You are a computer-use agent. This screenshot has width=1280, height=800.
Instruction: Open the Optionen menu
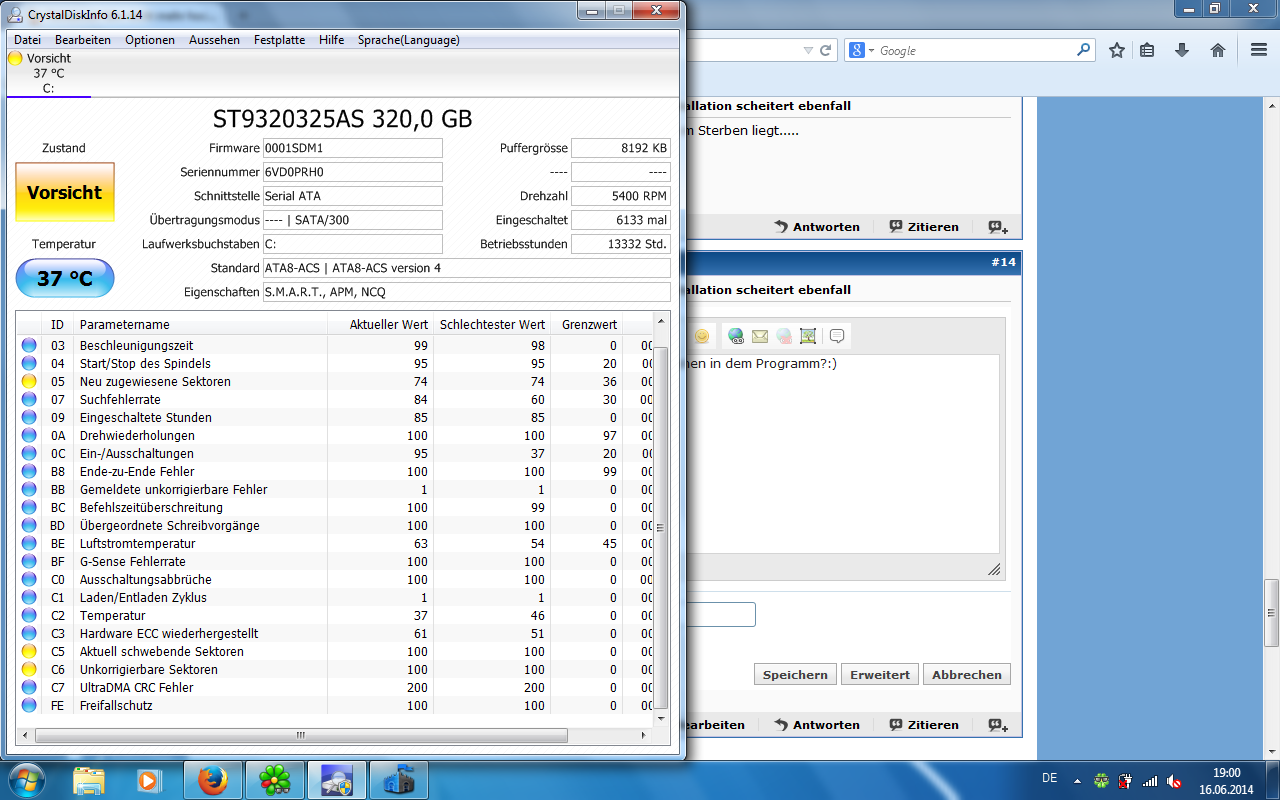(x=150, y=40)
